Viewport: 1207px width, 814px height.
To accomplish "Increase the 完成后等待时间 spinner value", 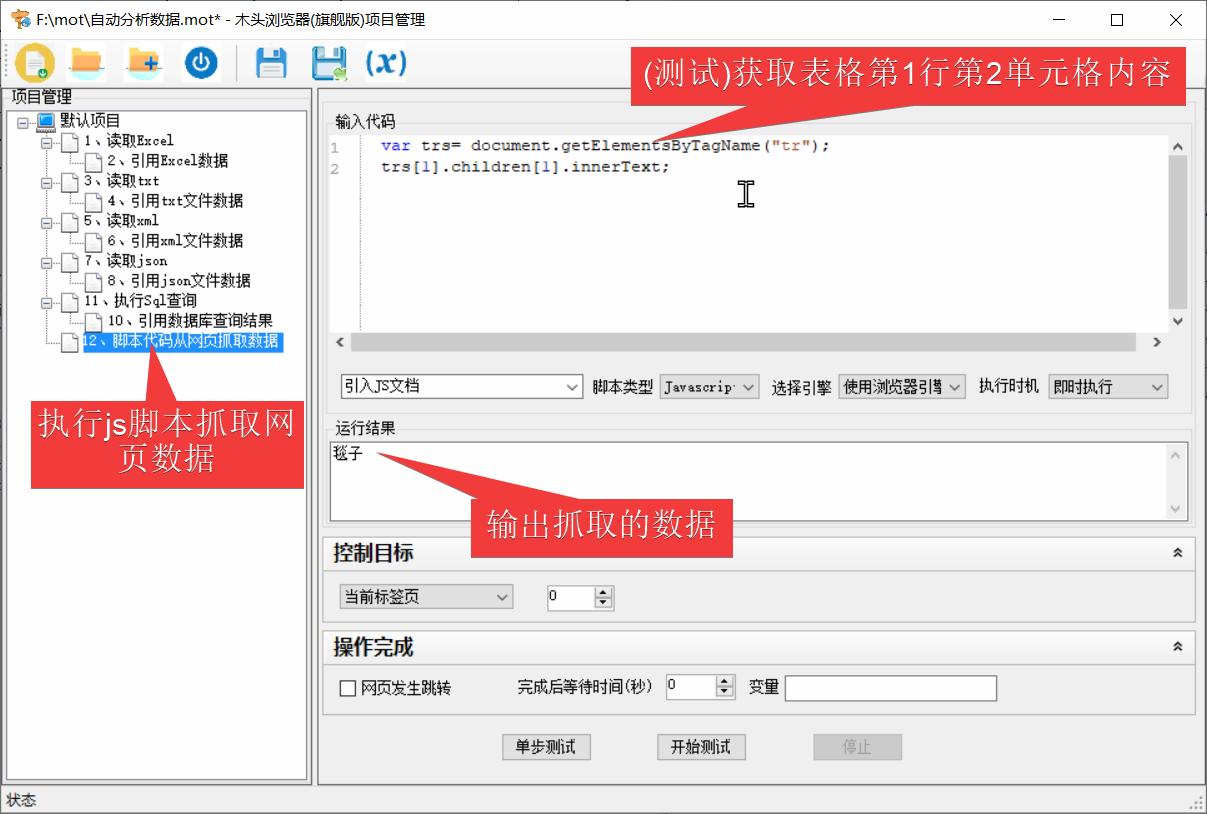I will [723, 681].
